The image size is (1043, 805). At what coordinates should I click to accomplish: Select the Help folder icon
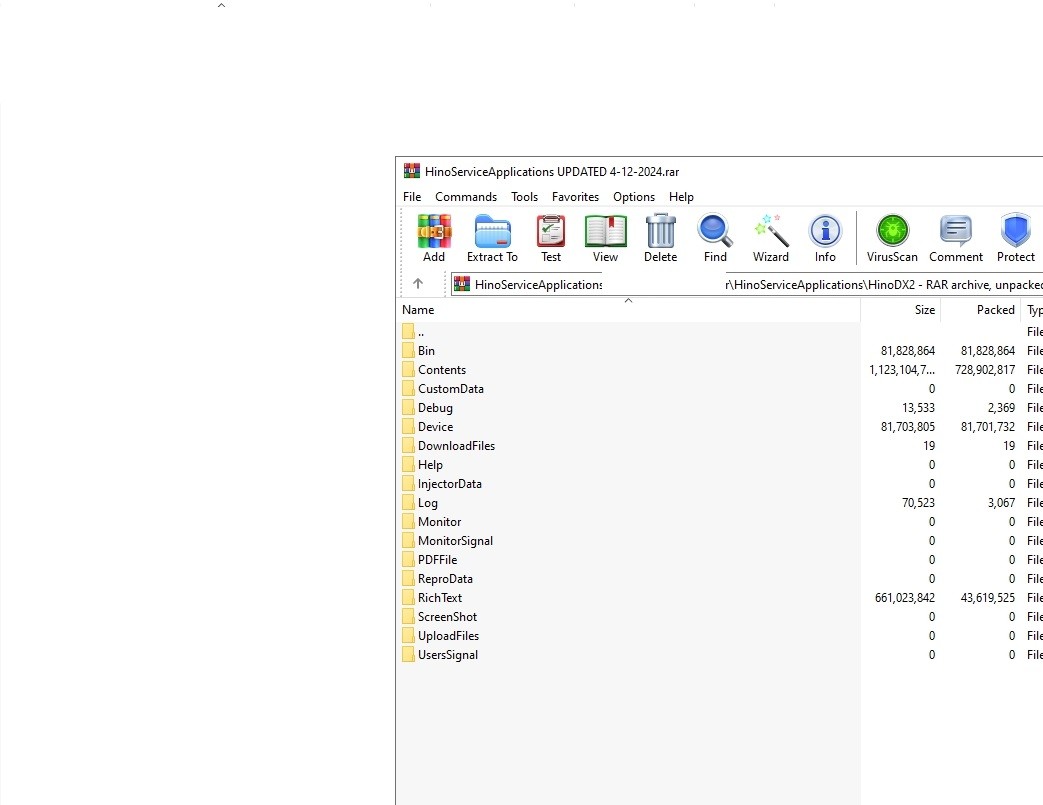pyautogui.click(x=408, y=464)
